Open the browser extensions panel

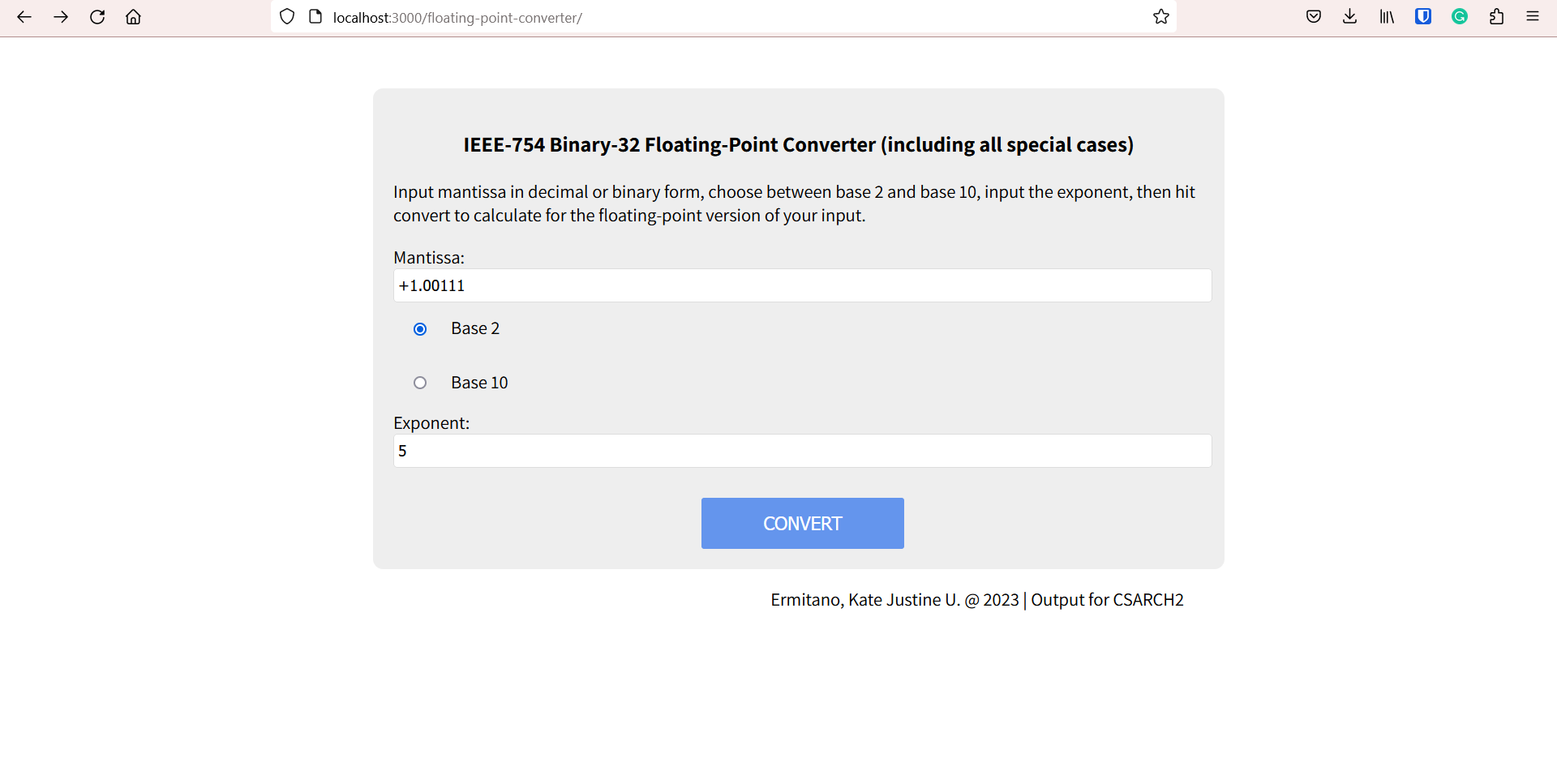1497,16
